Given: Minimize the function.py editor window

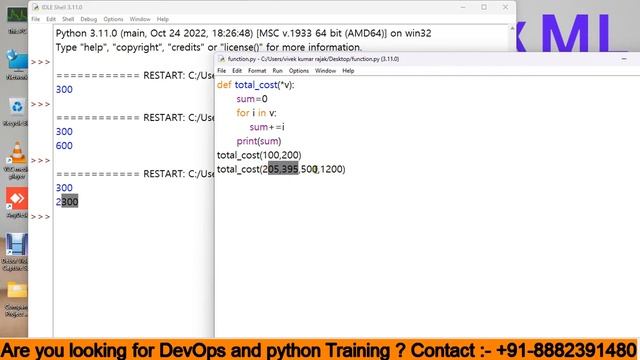Looking at the screenshot, I should [x=624, y=59].
